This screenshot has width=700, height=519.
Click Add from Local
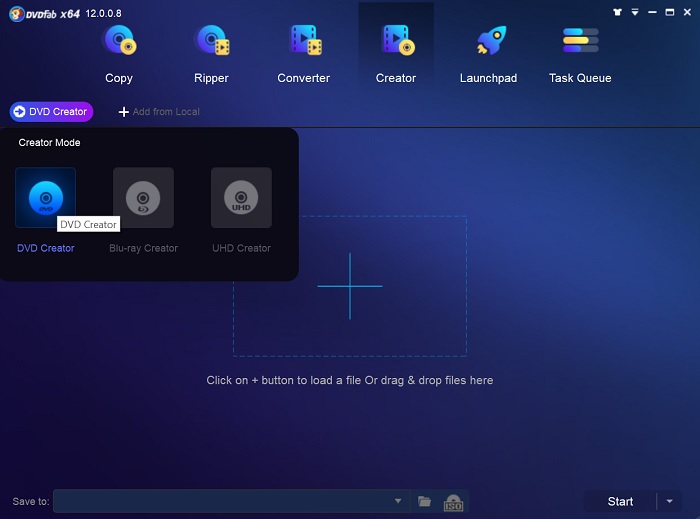(159, 112)
